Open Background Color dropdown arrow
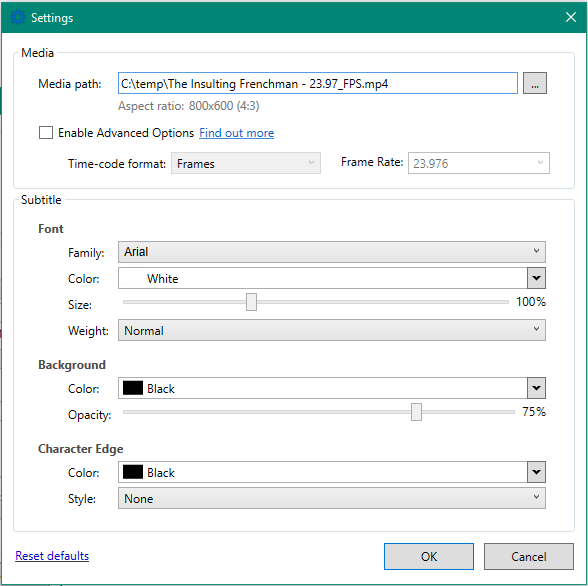This screenshot has width=588, height=586. [x=536, y=388]
